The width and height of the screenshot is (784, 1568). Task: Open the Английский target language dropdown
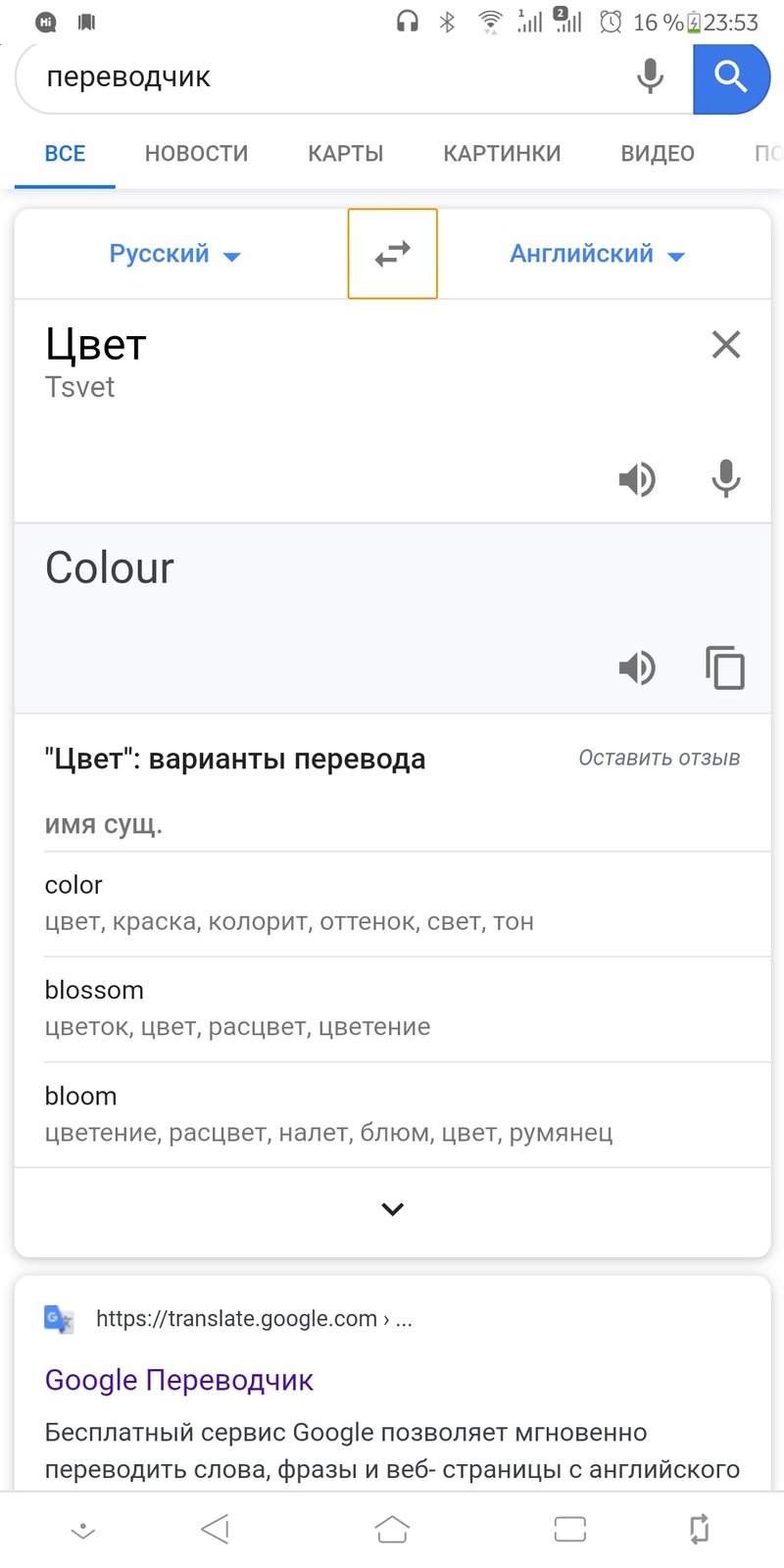point(596,254)
